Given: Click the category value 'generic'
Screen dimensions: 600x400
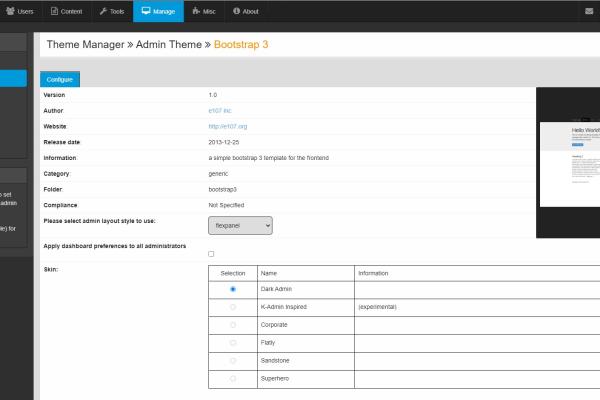Looking at the screenshot, I should click(218, 174).
